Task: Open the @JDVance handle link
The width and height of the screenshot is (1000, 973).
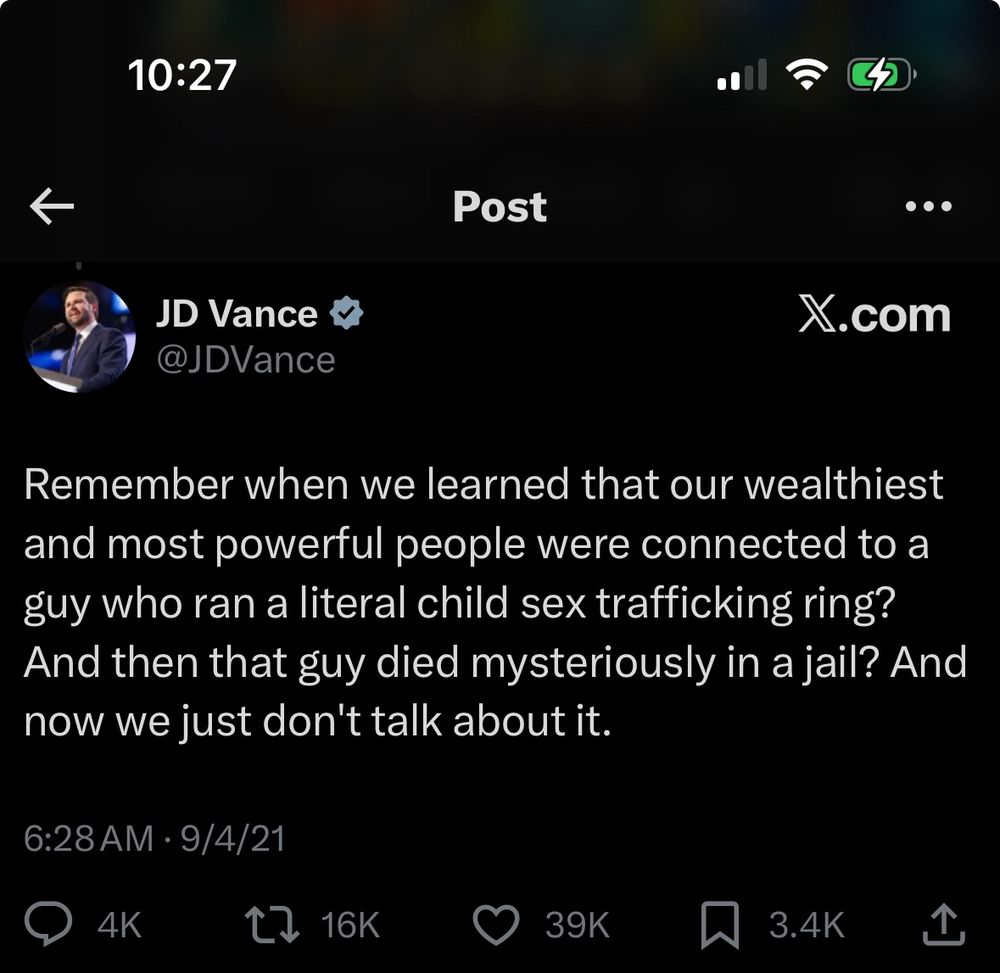Action: point(246,360)
